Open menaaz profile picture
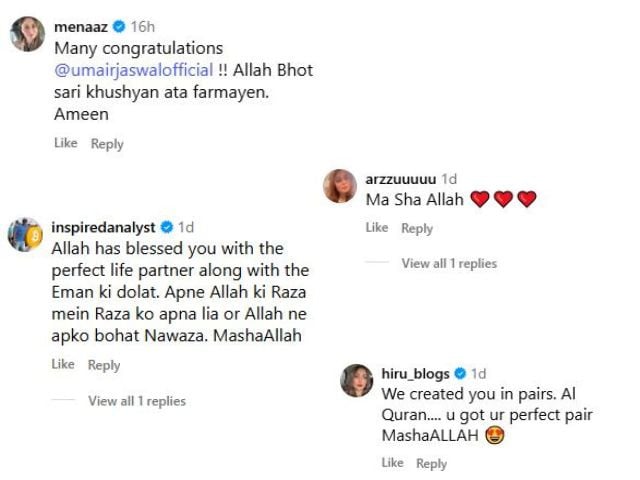This screenshot has height=480, width=640. pyautogui.click(x=26, y=35)
